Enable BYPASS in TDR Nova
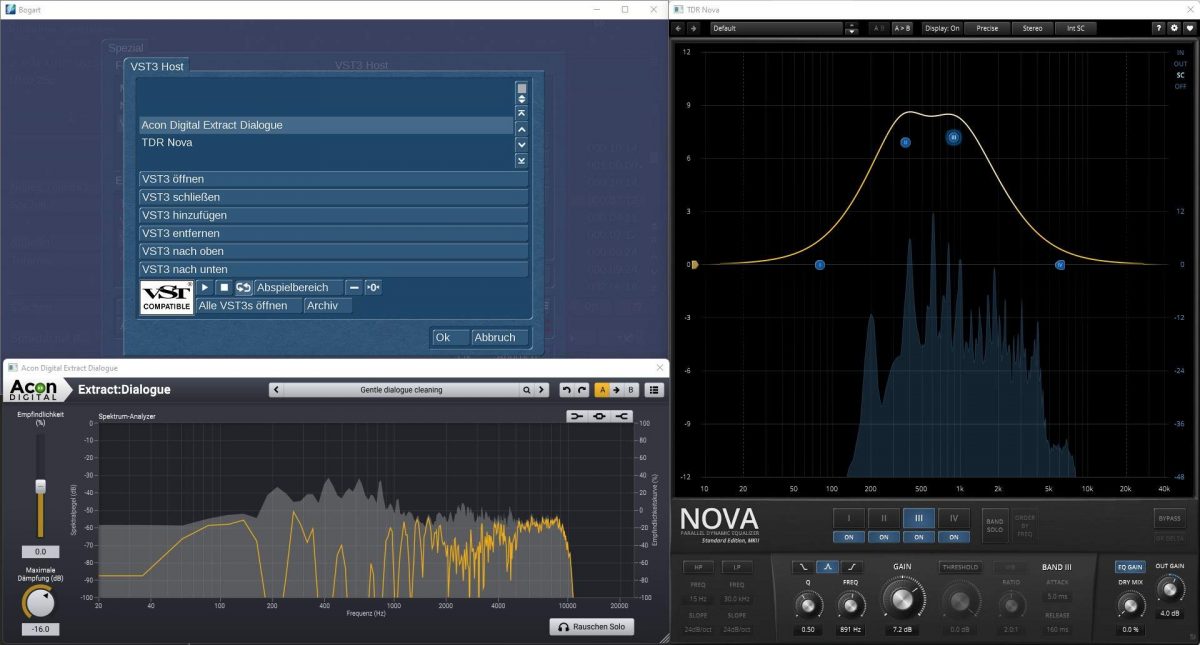The height and width of the screenshot is (645, 1200). (x=1168, y=518)
